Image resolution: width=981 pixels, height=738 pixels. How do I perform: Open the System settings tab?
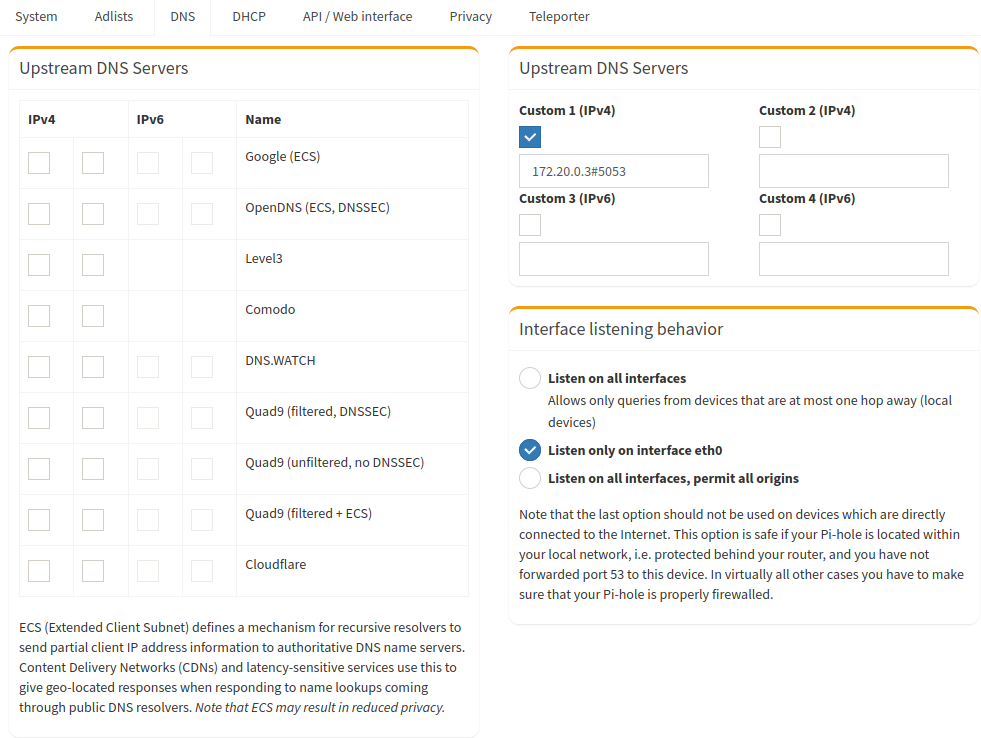click(x=36, y=17)
